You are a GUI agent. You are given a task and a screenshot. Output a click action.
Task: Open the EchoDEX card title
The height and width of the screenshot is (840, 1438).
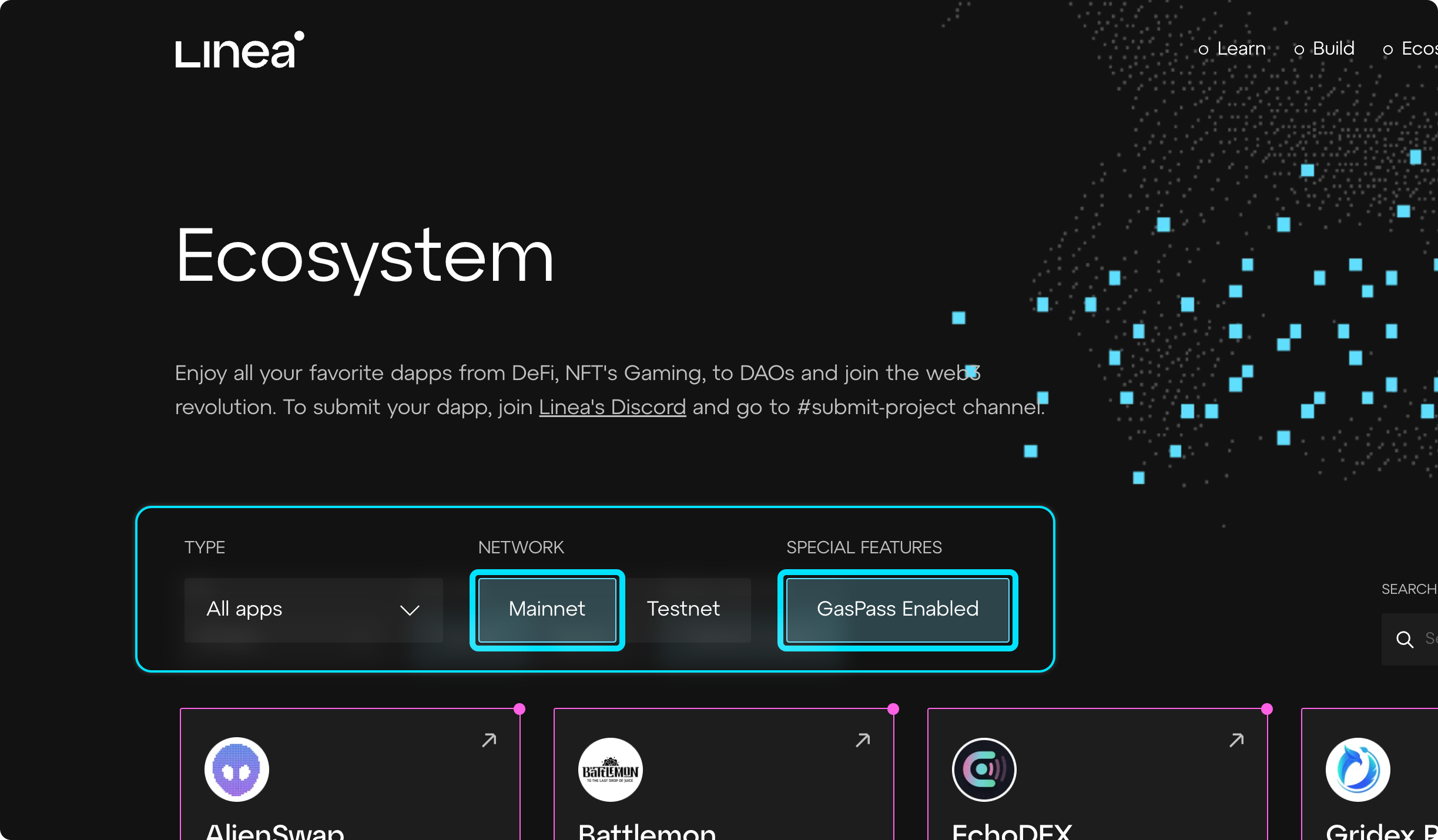(x=1012, y=831)
